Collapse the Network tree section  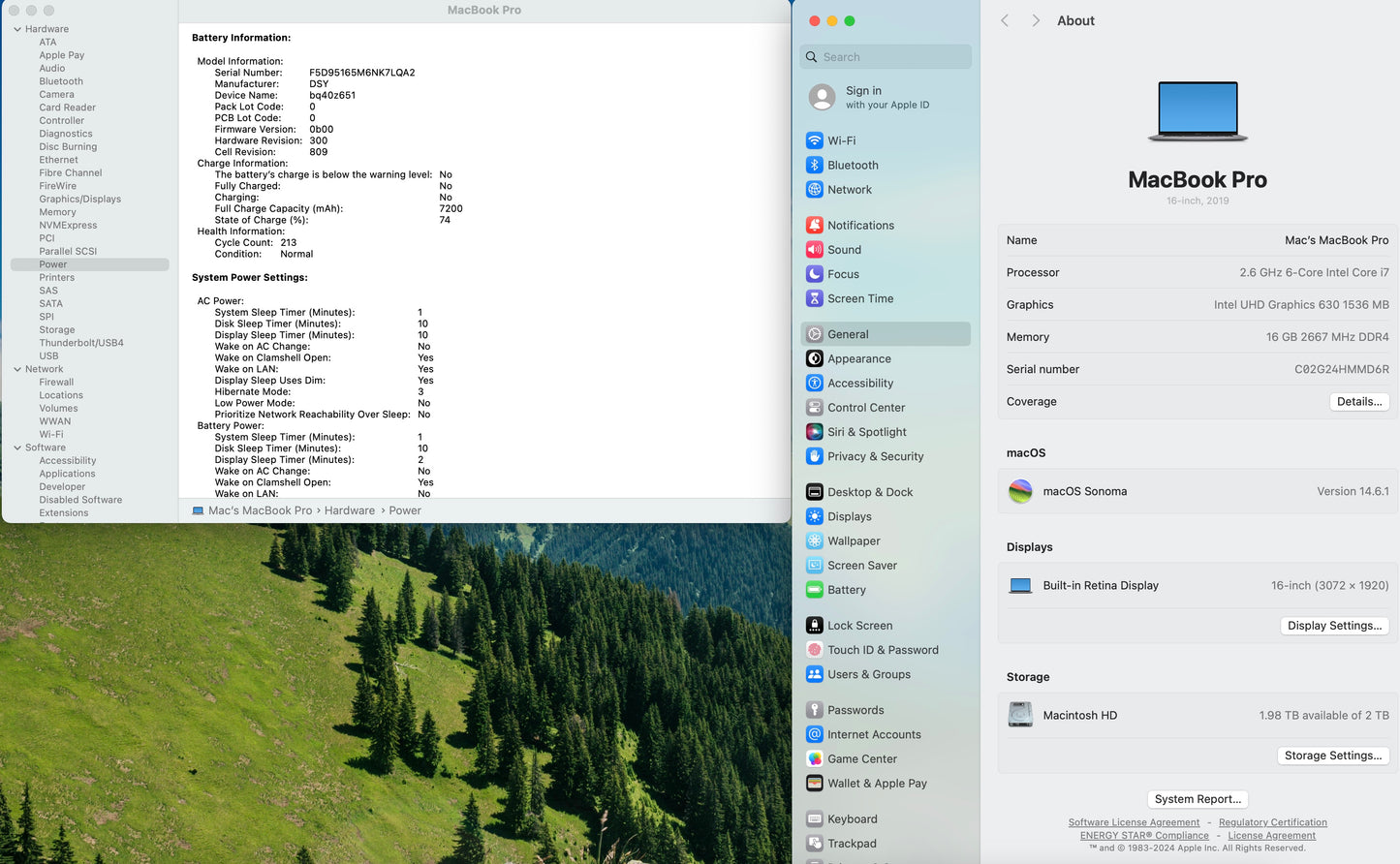tap(17, 369)
